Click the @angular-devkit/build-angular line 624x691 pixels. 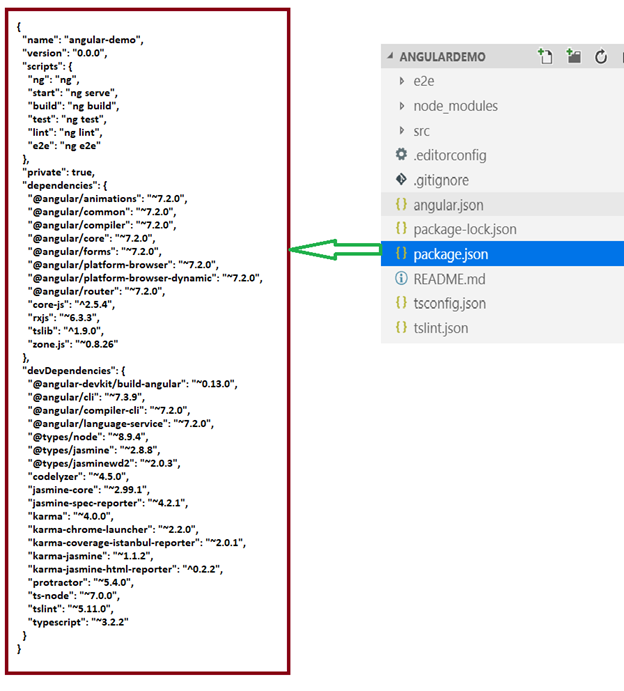133,384
